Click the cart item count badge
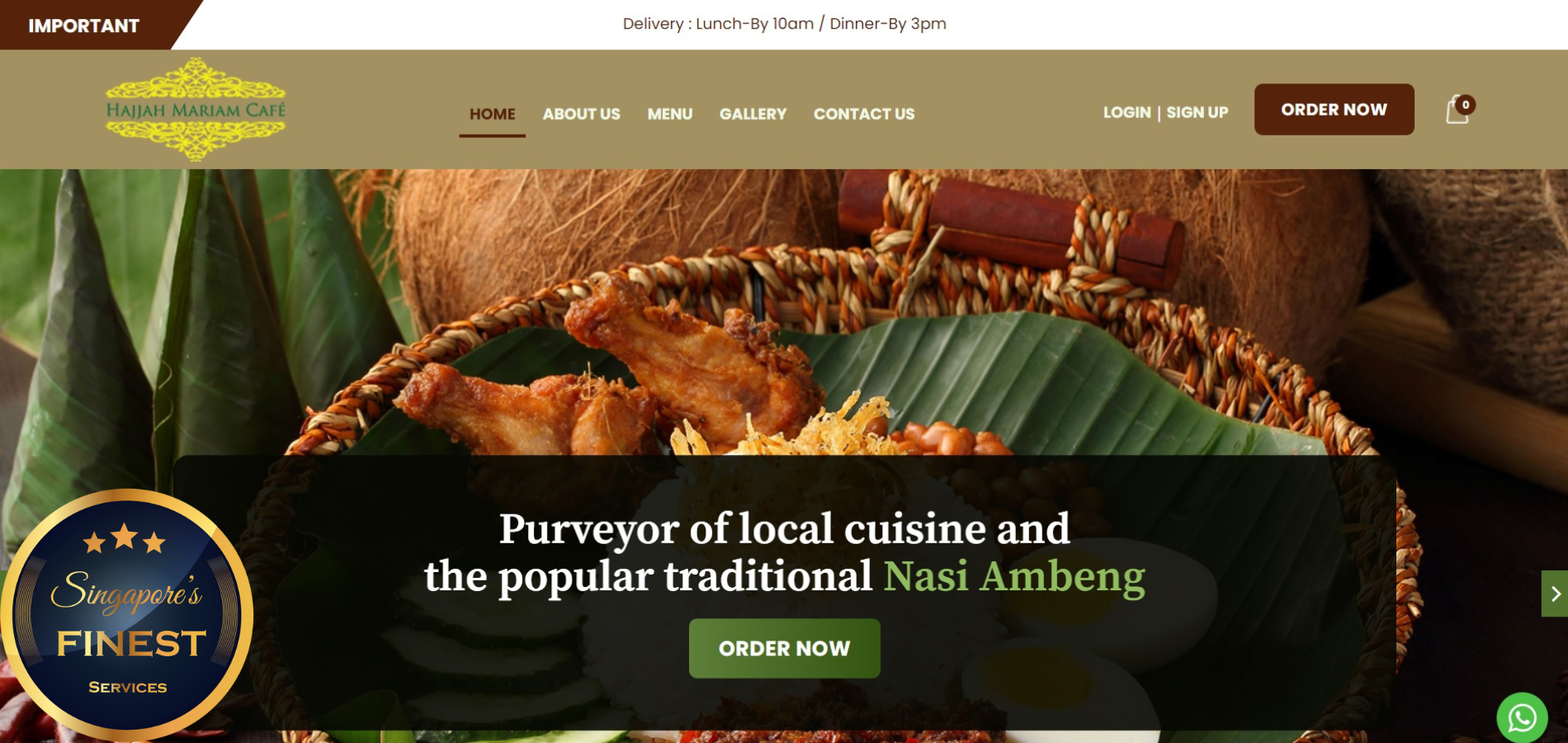The width and height of the screenshot is (1568, 743). point(1466,105)
